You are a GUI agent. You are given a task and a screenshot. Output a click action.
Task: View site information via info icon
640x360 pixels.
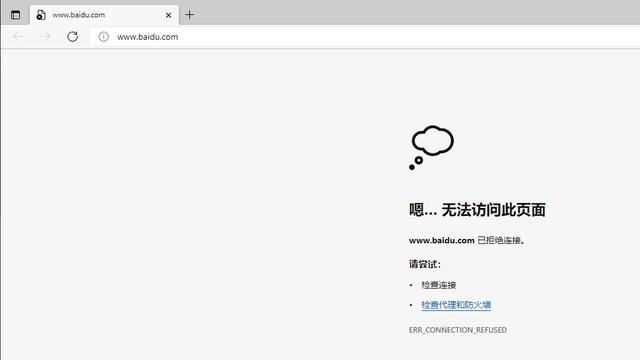[x=104, y=37]
